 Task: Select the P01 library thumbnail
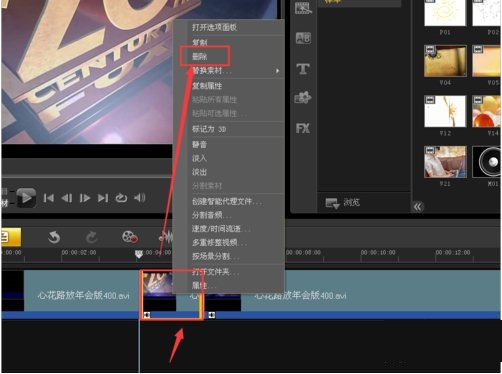[445, 13]
